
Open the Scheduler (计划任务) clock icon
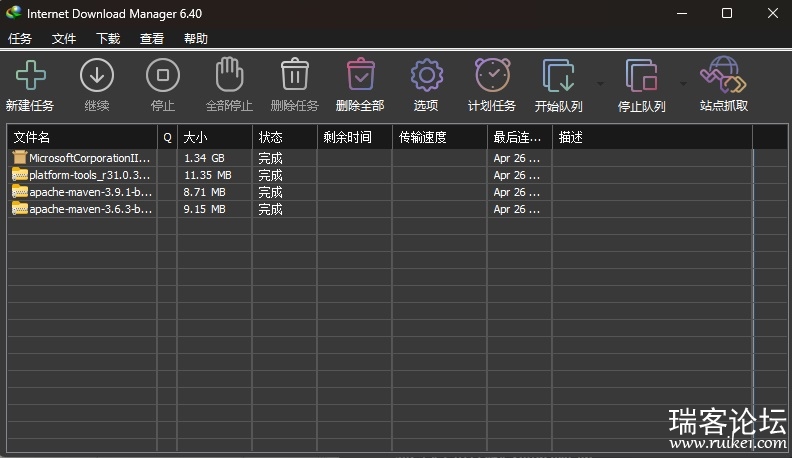coord(492,75)
